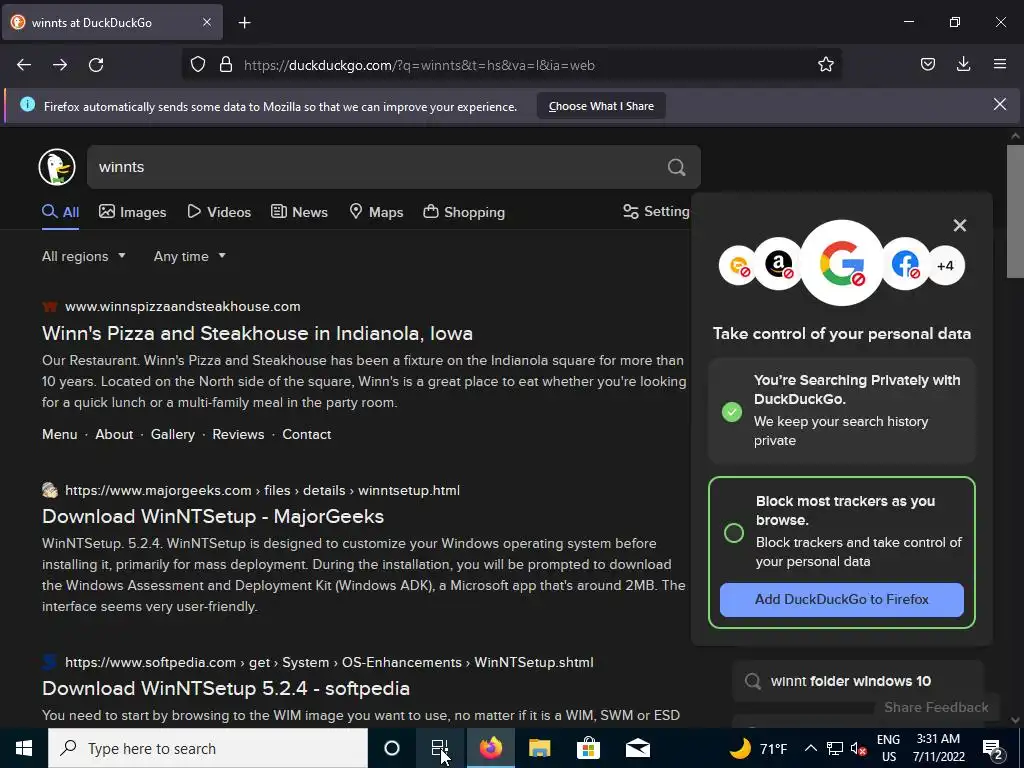The width and height of the screenshot is (1024, 768).
Task: Open tracking protection shield icon
Action: click(x=198, y=65)
